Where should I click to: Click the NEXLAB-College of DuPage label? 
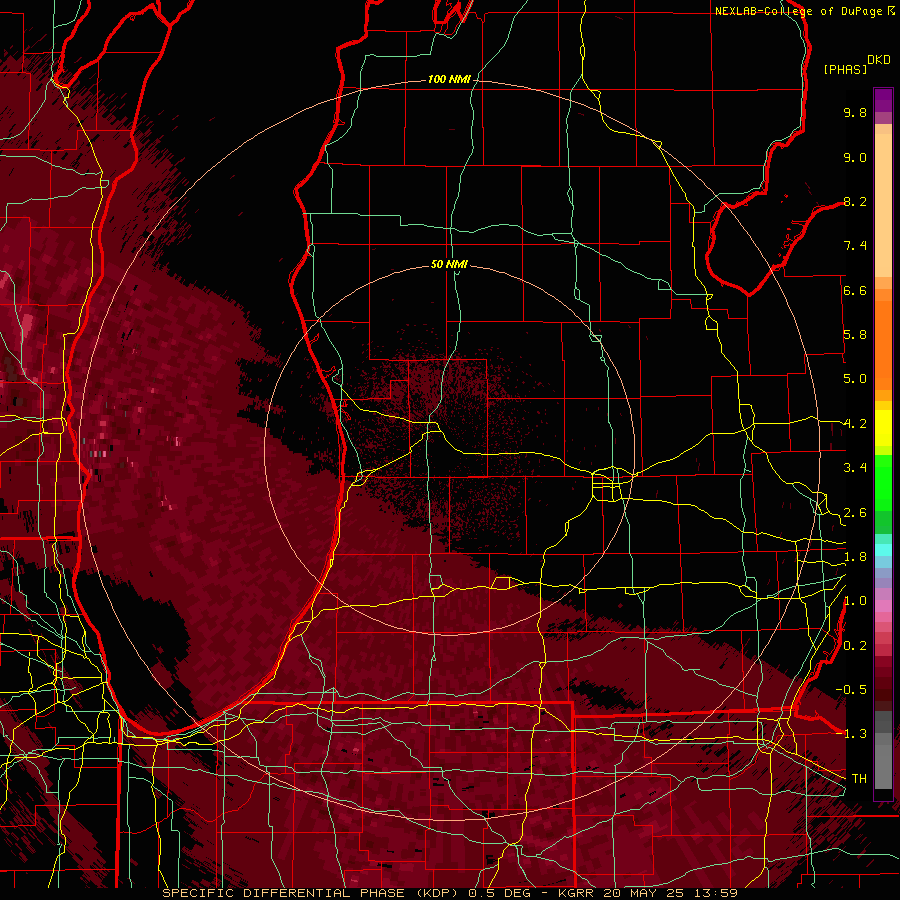pos(798,11)
